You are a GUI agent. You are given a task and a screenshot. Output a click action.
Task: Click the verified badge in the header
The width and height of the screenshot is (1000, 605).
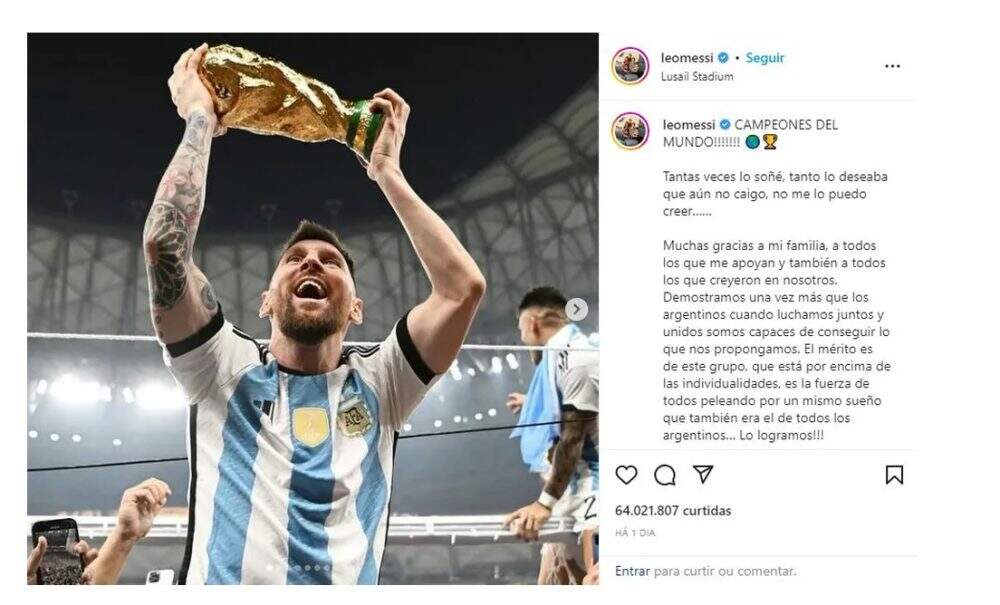(723, 58)
